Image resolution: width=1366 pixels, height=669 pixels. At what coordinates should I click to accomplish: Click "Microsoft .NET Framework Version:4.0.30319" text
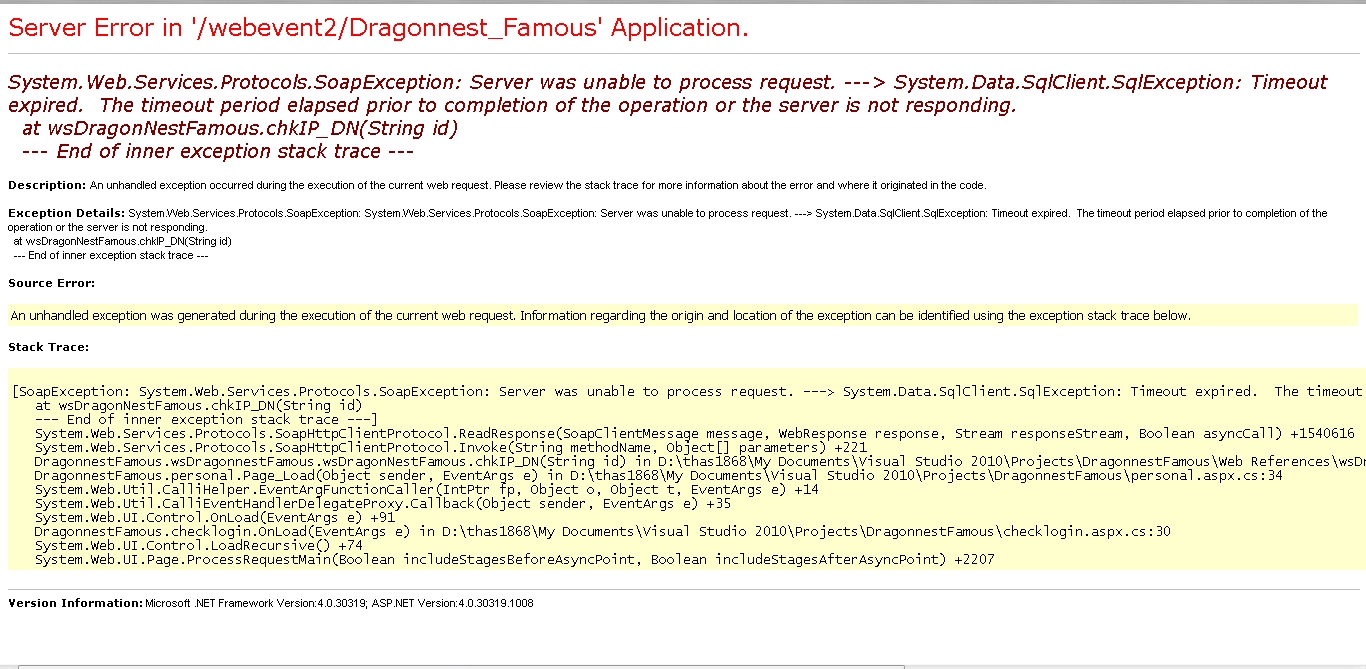[x=257, y=603]
